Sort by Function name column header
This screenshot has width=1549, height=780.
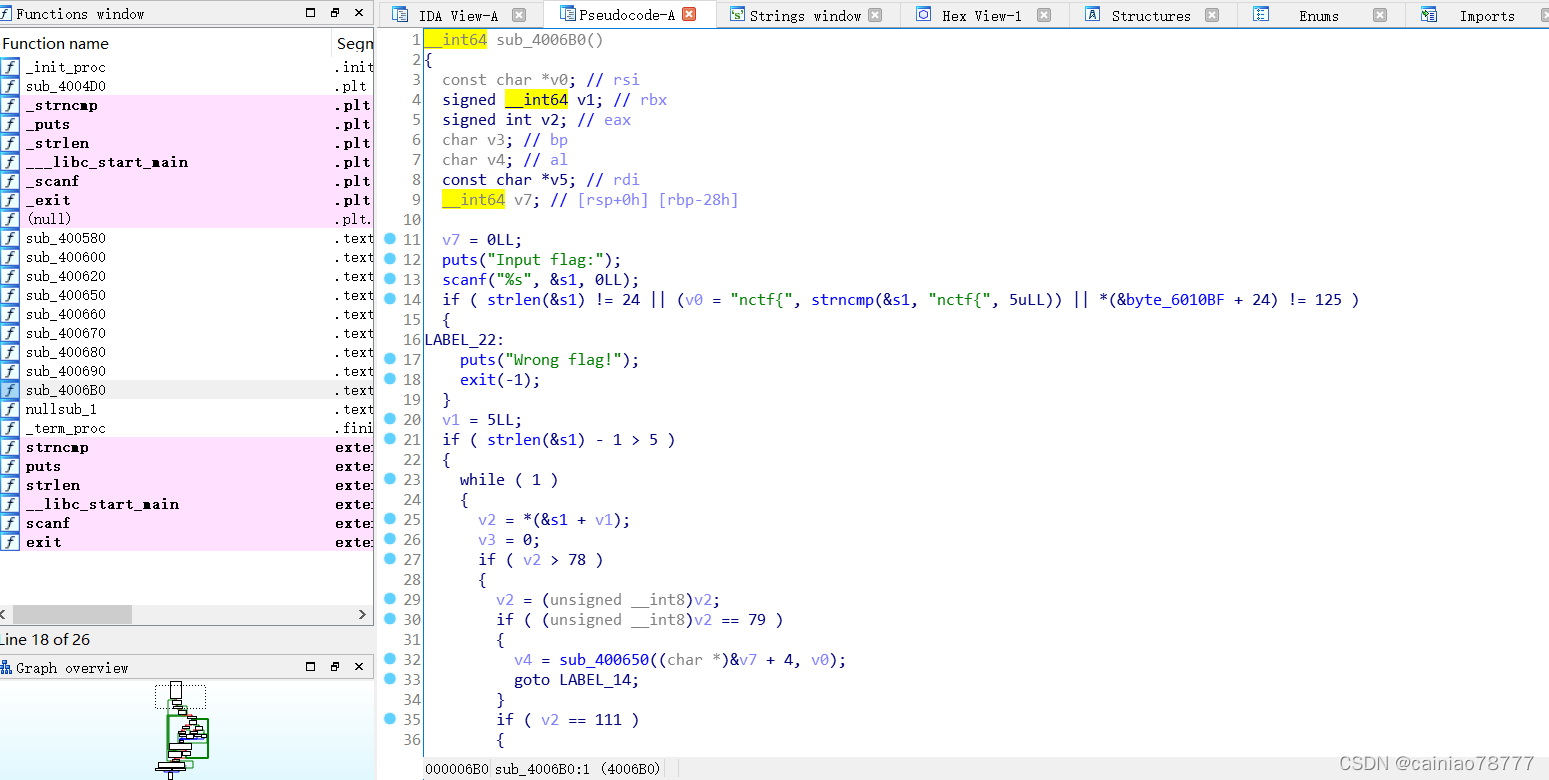click(166, 43)
